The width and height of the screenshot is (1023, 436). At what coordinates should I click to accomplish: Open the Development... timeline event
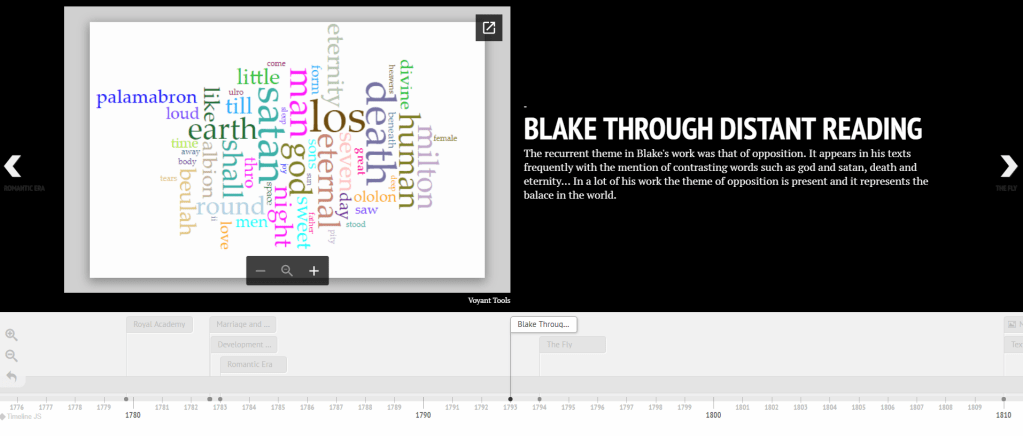242,344
